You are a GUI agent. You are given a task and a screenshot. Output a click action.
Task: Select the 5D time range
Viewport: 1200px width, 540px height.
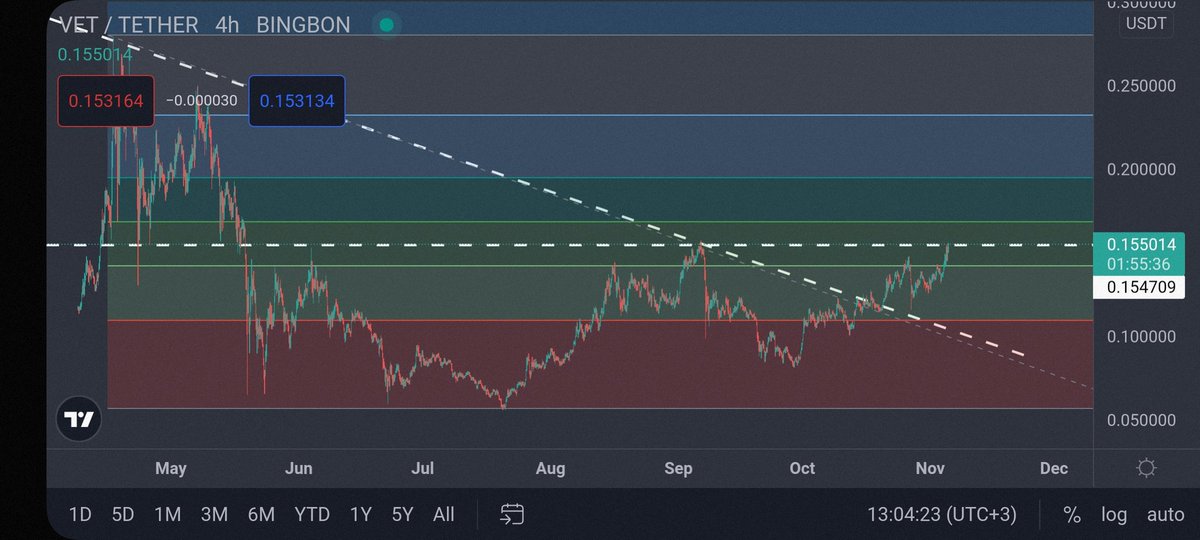click(x=123, y=515)
